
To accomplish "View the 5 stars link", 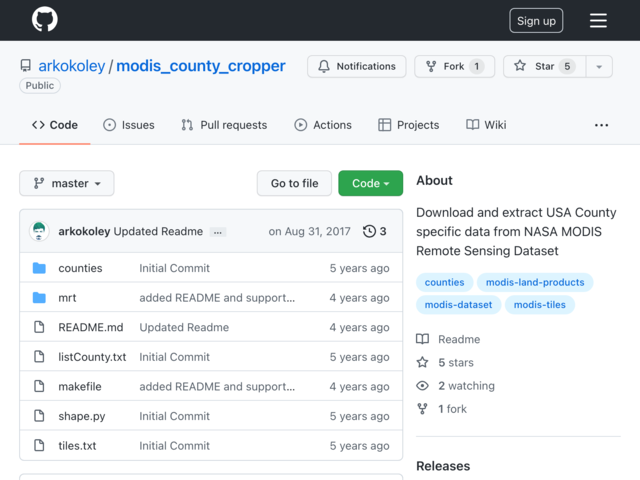I will (456, 362).
